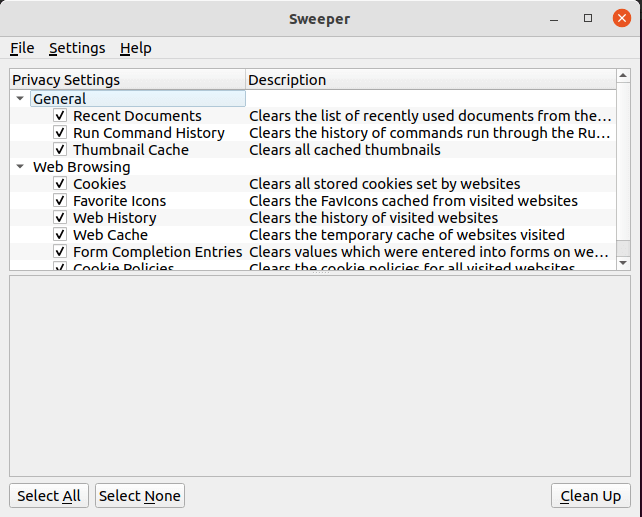Minimize the Sweeper window
The image size is (642, 517).
point(554,18)
